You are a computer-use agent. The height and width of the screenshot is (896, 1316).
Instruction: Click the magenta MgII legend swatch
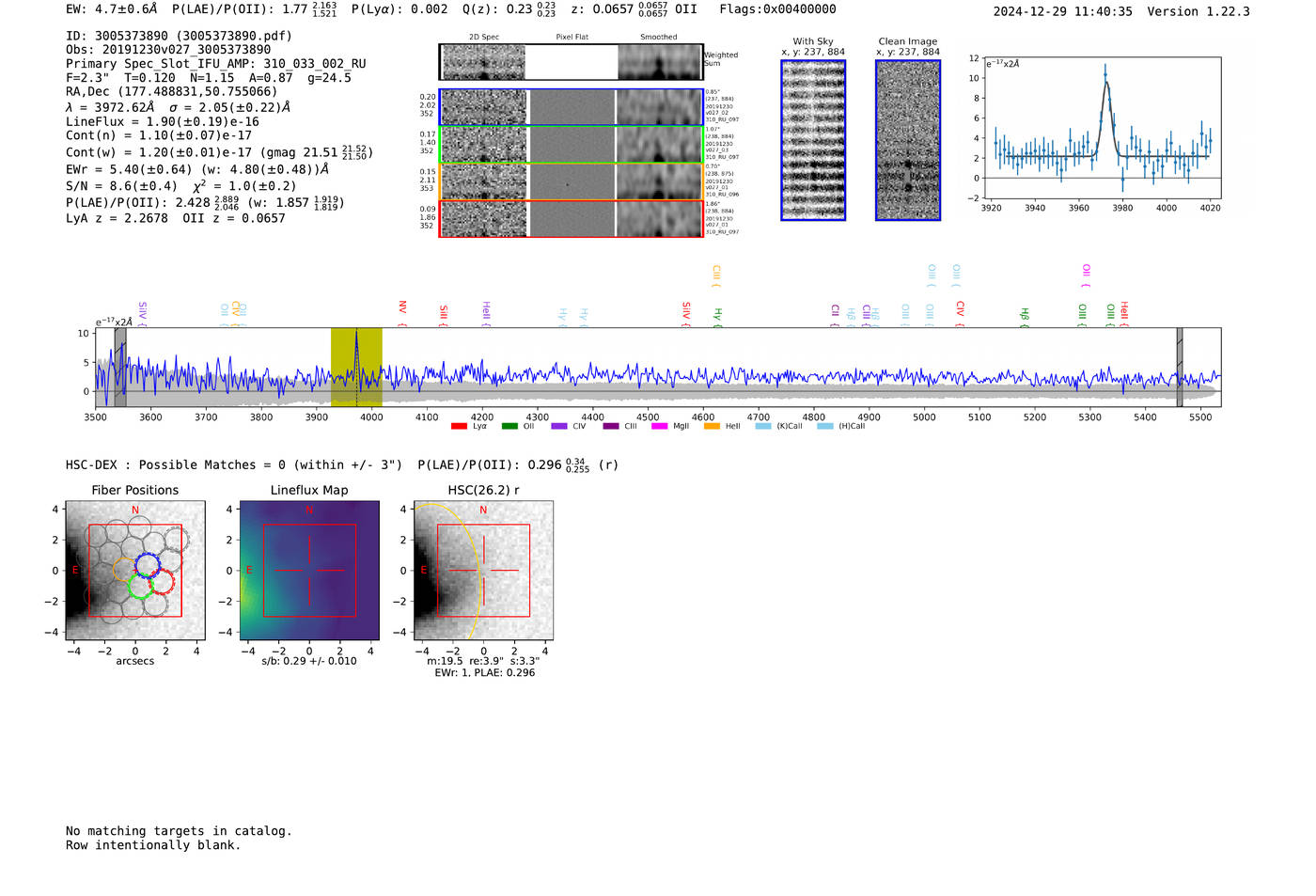659,427
